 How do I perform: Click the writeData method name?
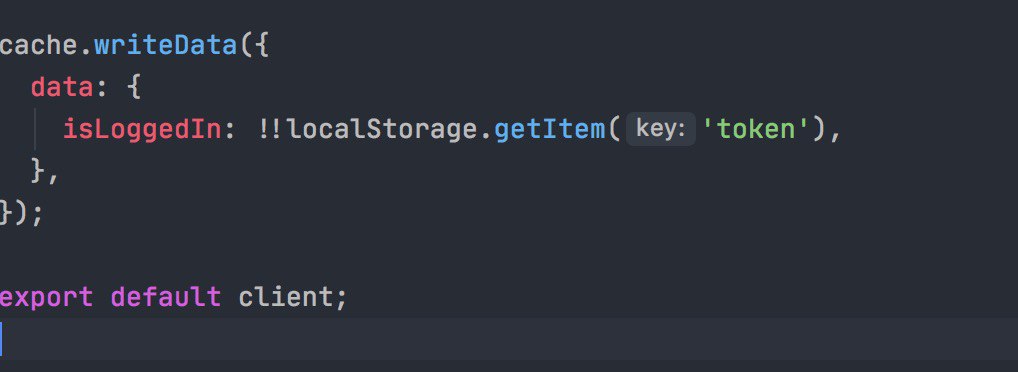pyautogui.click(x=166, y=47)
